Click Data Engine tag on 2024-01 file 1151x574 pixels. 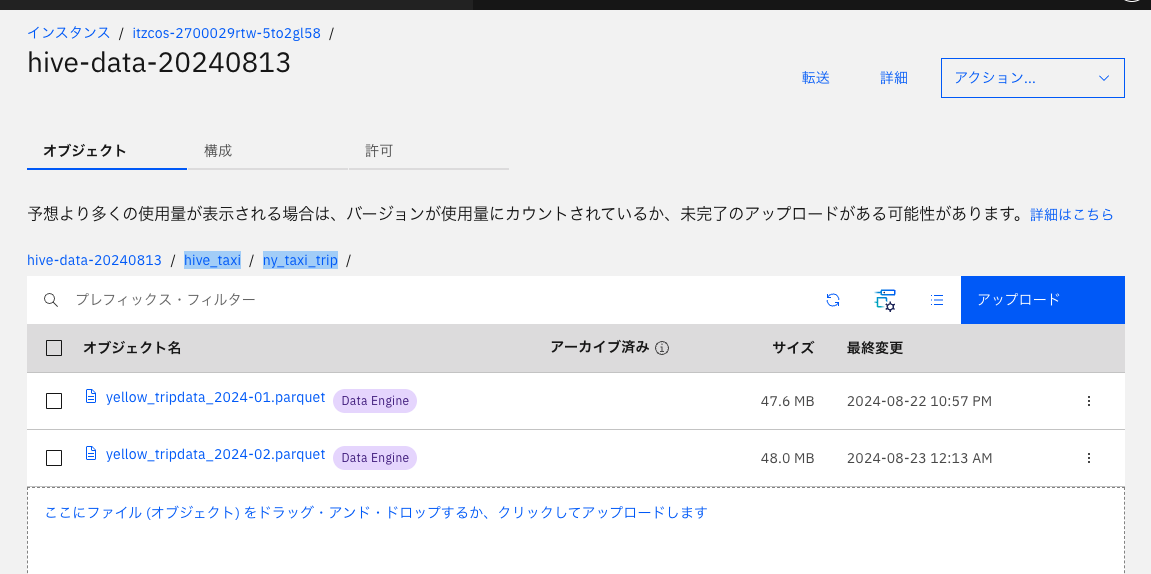tap(375, 401)
